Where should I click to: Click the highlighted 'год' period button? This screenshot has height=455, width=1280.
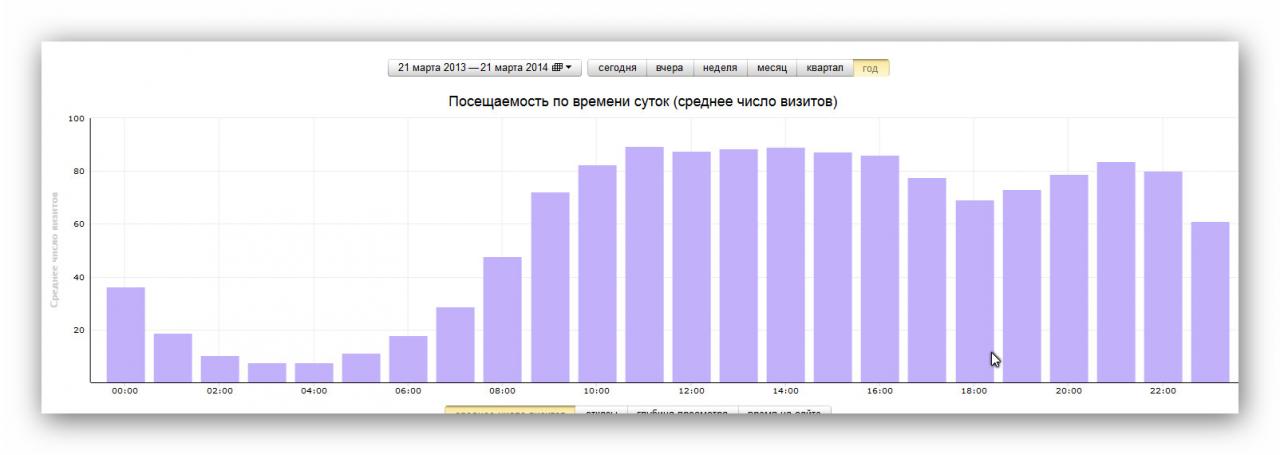point(870,68)
